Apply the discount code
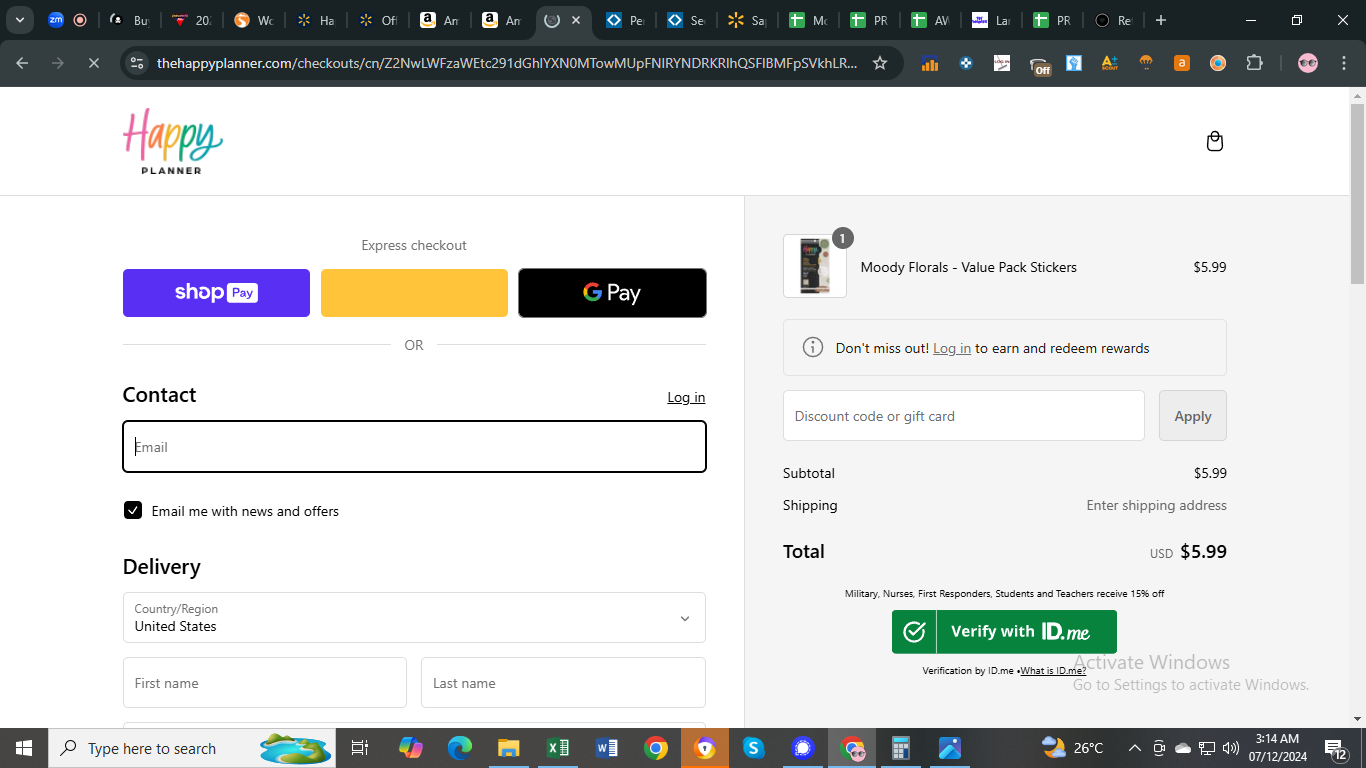The width and height of the screenshot is (1366, 768). pyautogui.click(x=1192, y=416)
